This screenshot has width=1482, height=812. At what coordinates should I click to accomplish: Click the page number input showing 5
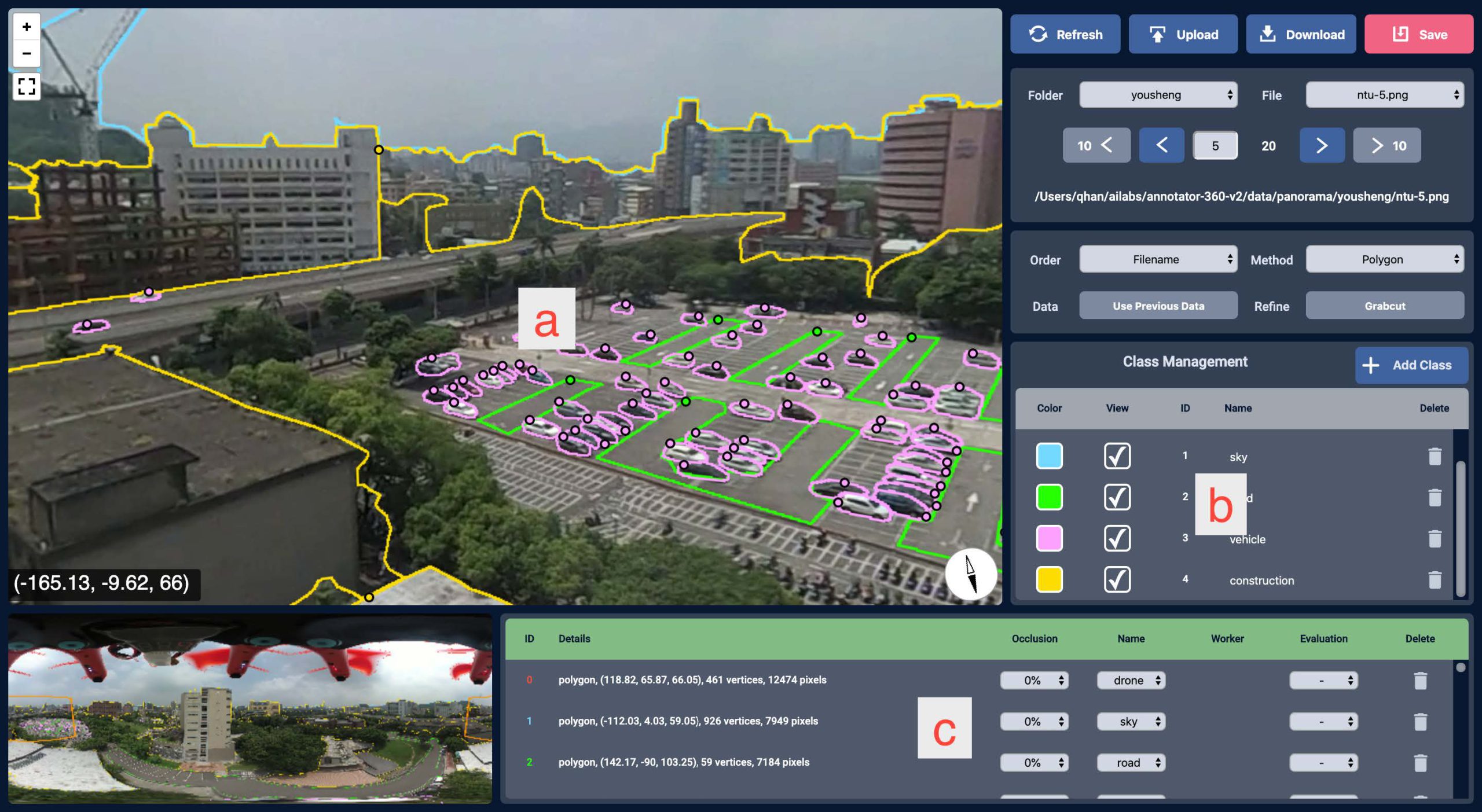point(1216,146)
